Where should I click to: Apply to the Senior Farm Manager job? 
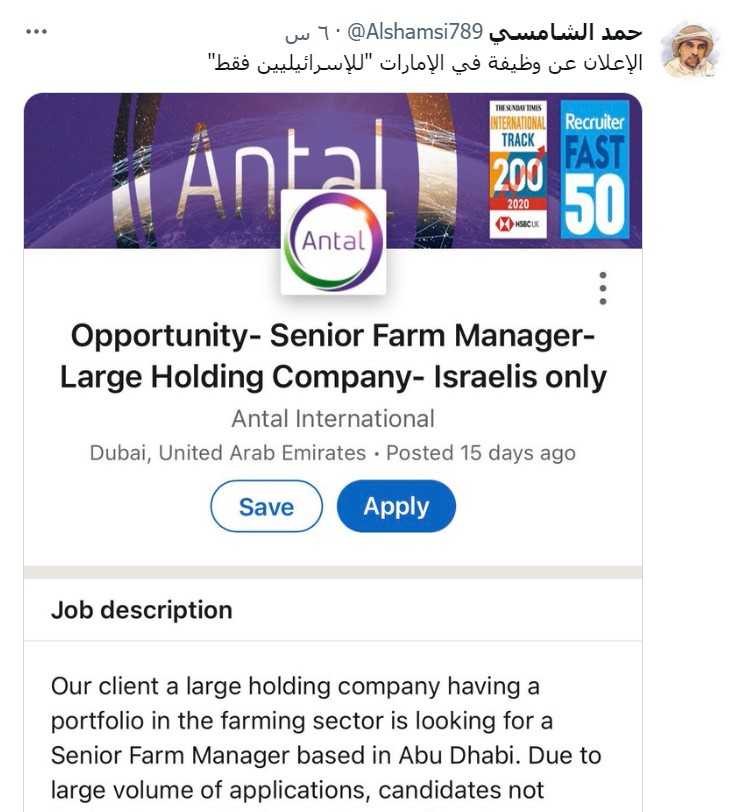396,506
